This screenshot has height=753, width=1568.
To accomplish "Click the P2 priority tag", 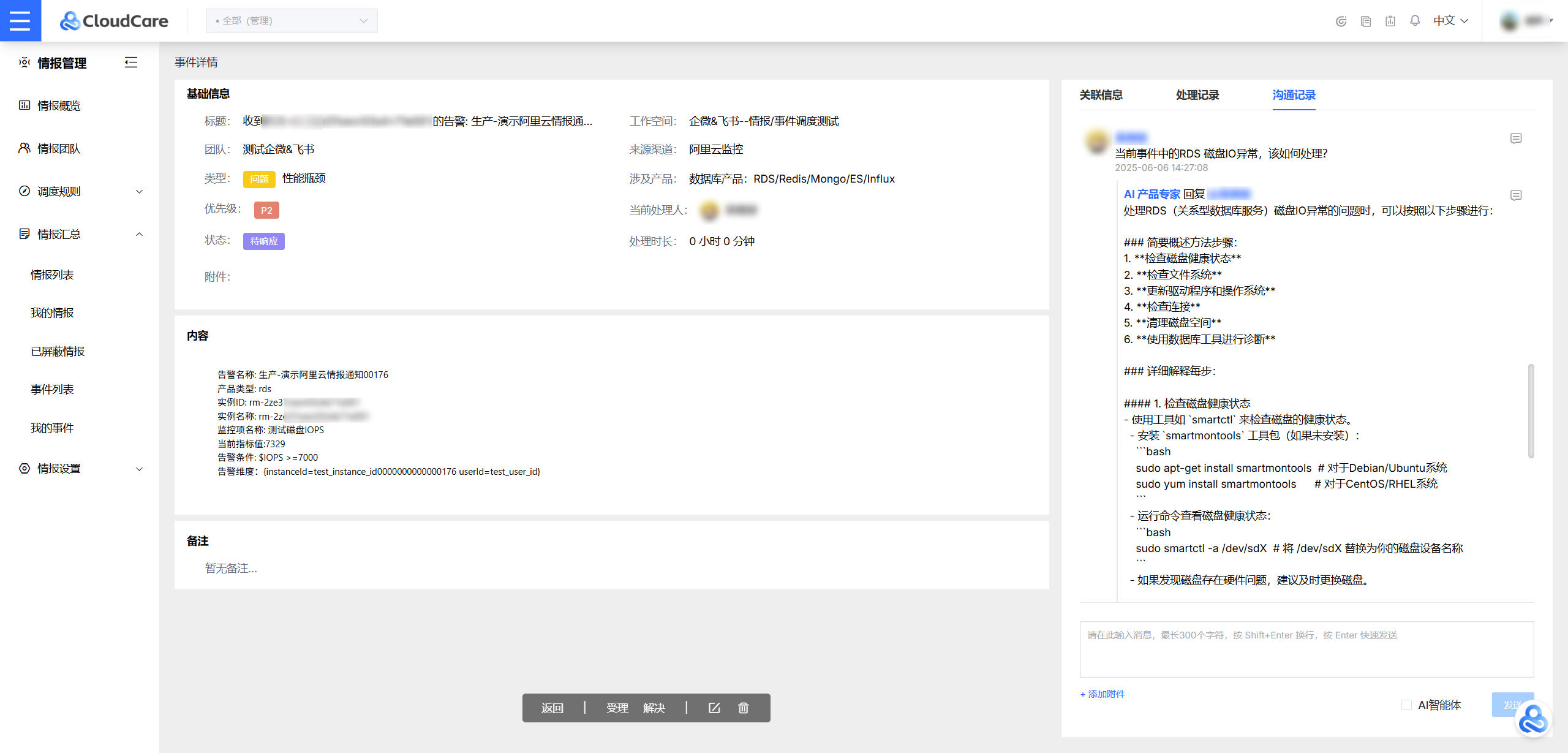I will [x=266, y=210].
